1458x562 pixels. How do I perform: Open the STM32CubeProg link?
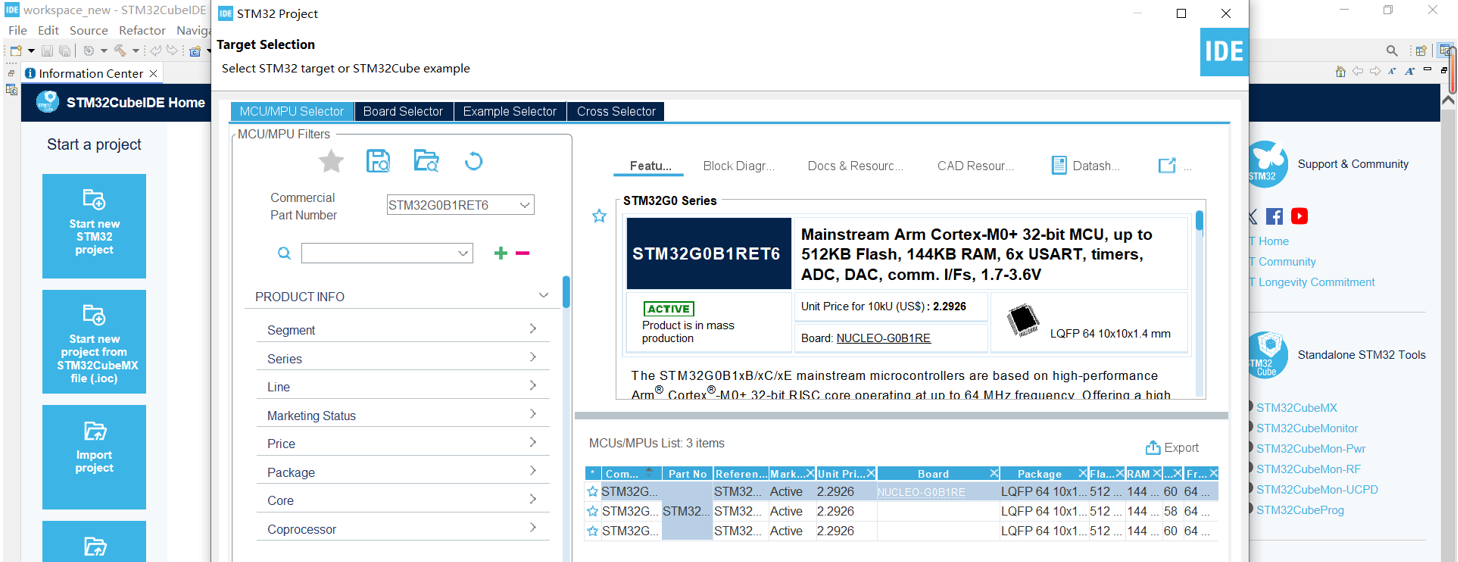tap(1300, 510)
